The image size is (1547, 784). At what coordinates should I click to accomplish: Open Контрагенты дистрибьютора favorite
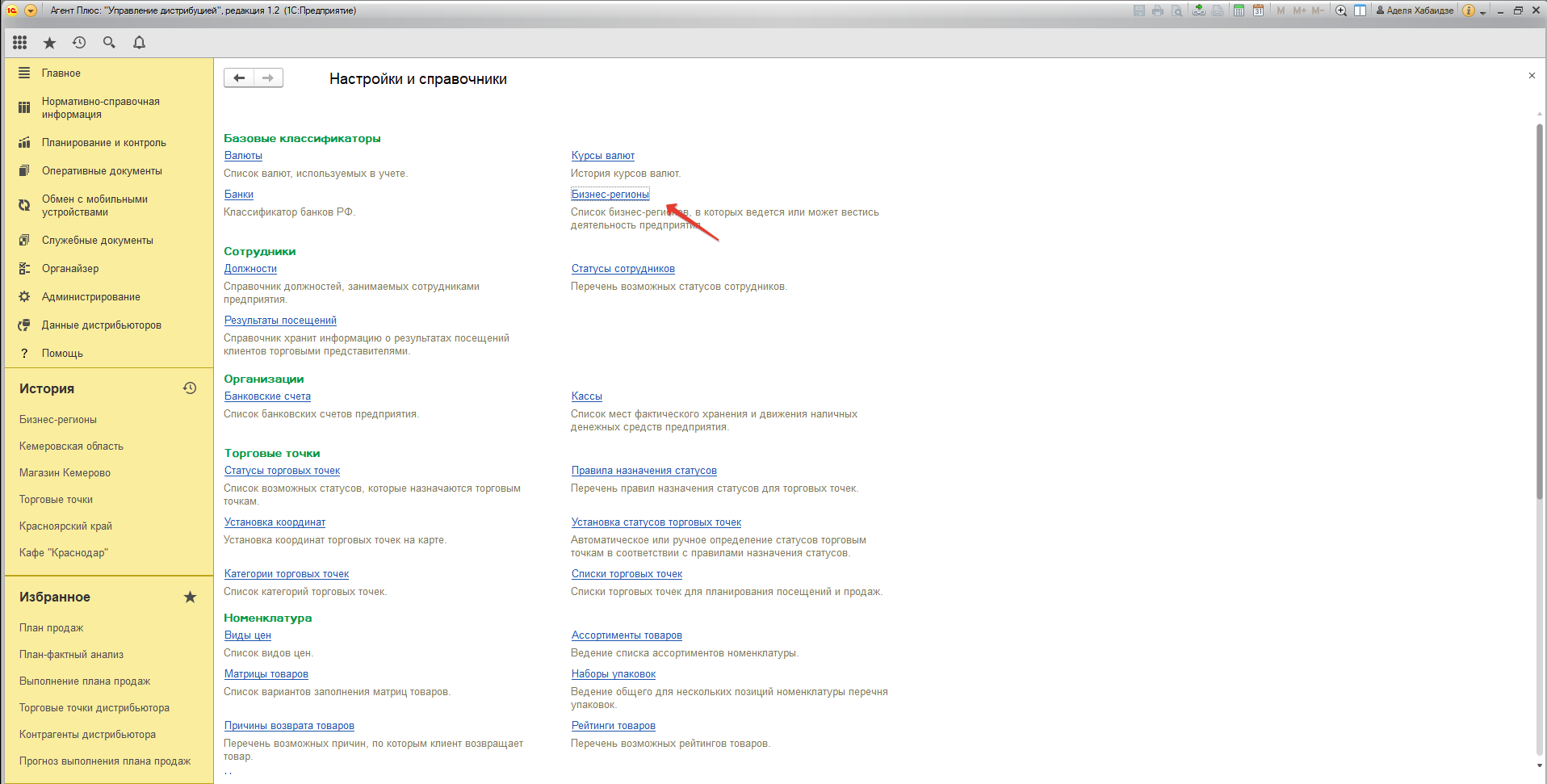tap(87, 734)
